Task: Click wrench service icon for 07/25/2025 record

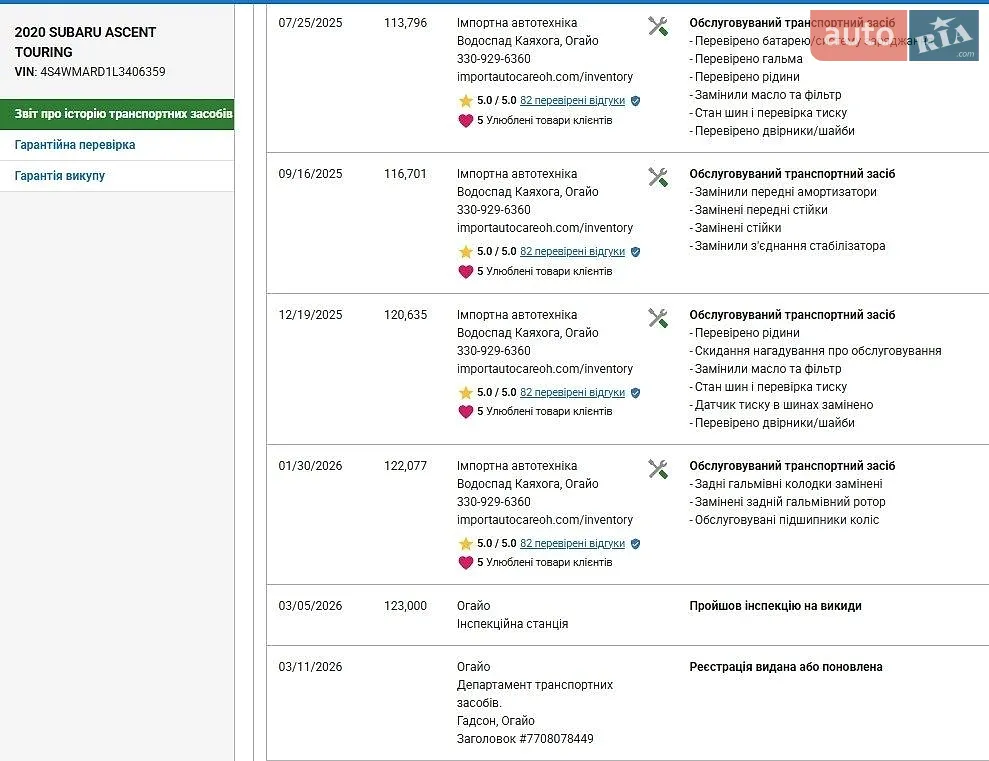Action: pyautogui.click(x=658, y=26)
